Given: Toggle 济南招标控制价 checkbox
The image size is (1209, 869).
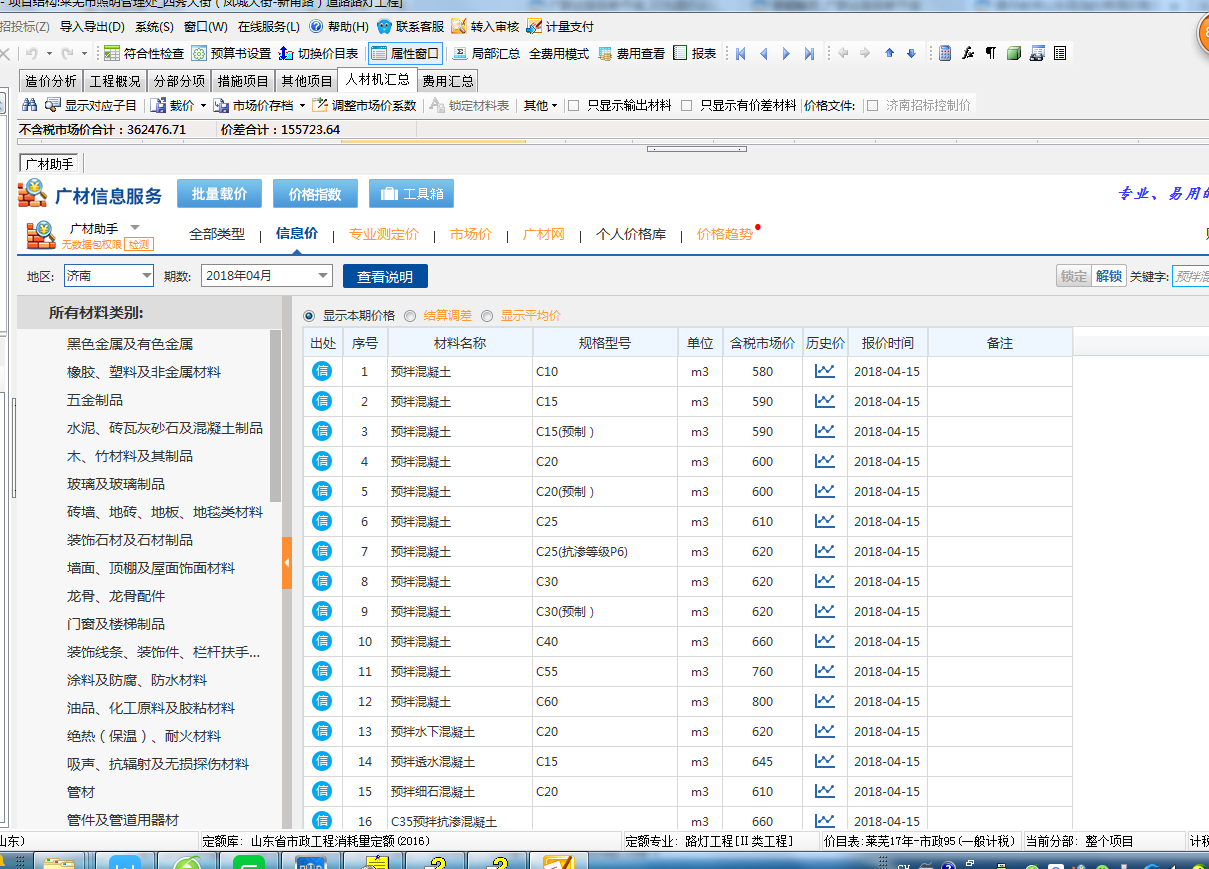Looking at the screenshot, I should tap(872, 105).
